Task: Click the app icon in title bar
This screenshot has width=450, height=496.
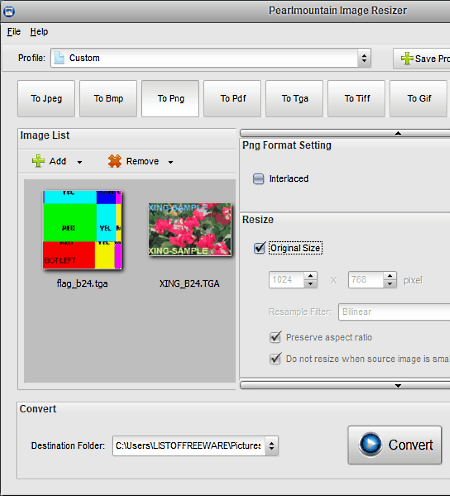Action: point(9,12)
